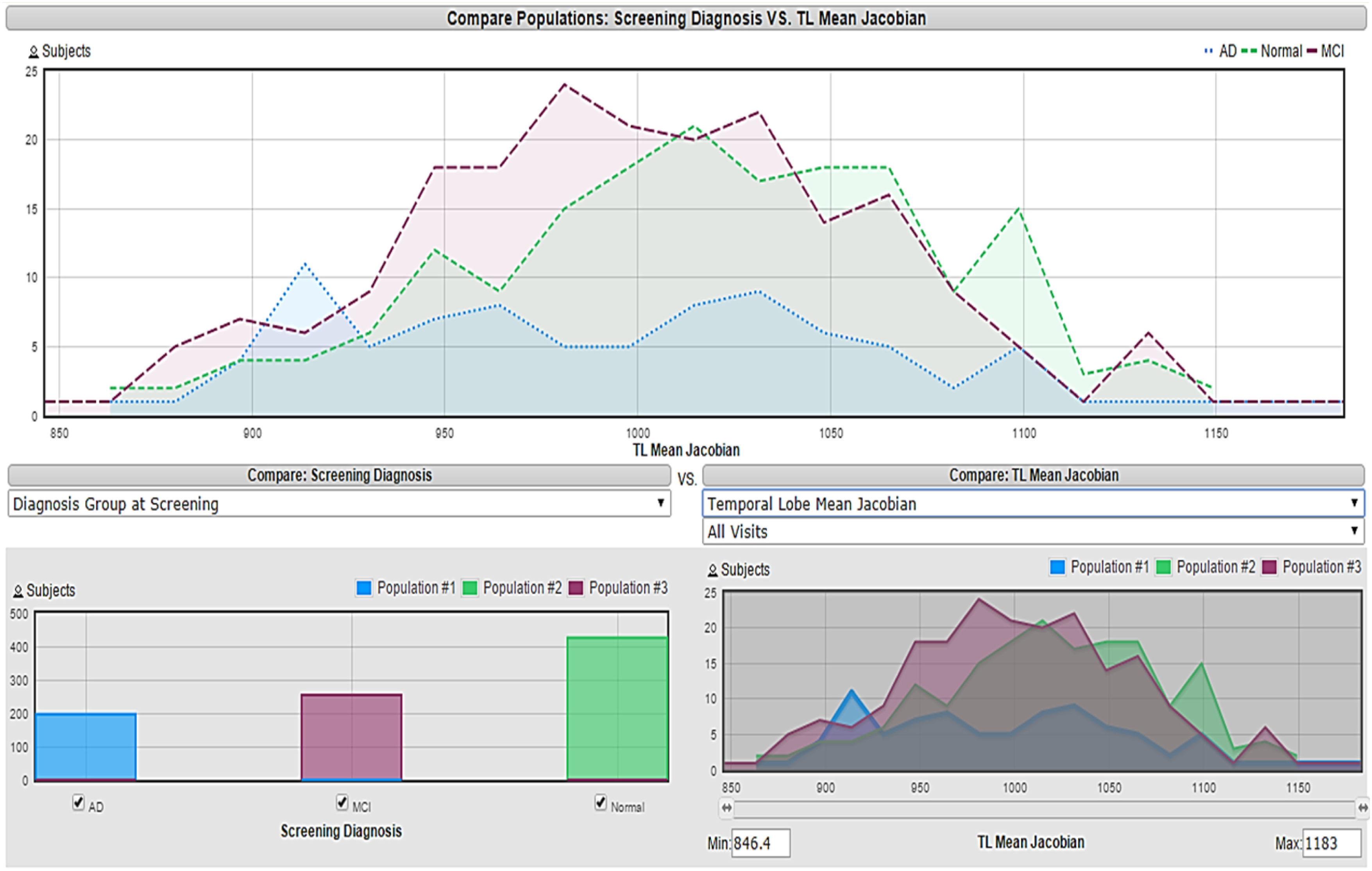Click the Compare: Screening Diagnosis header bar
This screenshot has height=871, width=1372.
339,475
